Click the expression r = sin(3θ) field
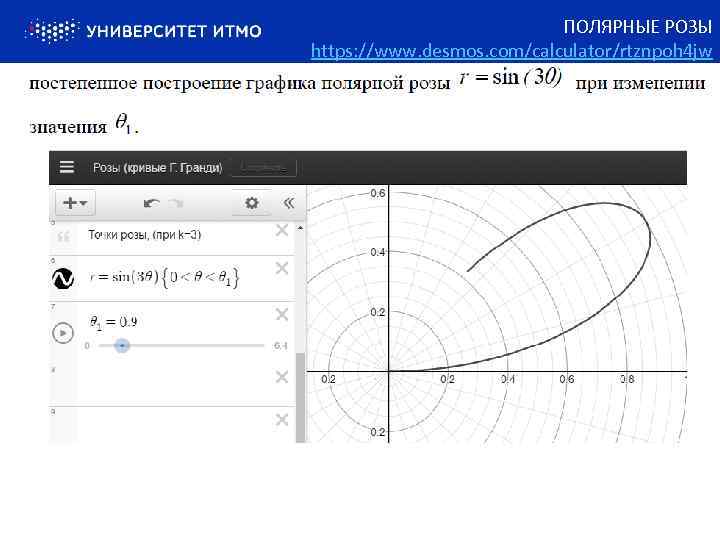Viewport: 720px width, 540px height. click(x=165, y=277)
